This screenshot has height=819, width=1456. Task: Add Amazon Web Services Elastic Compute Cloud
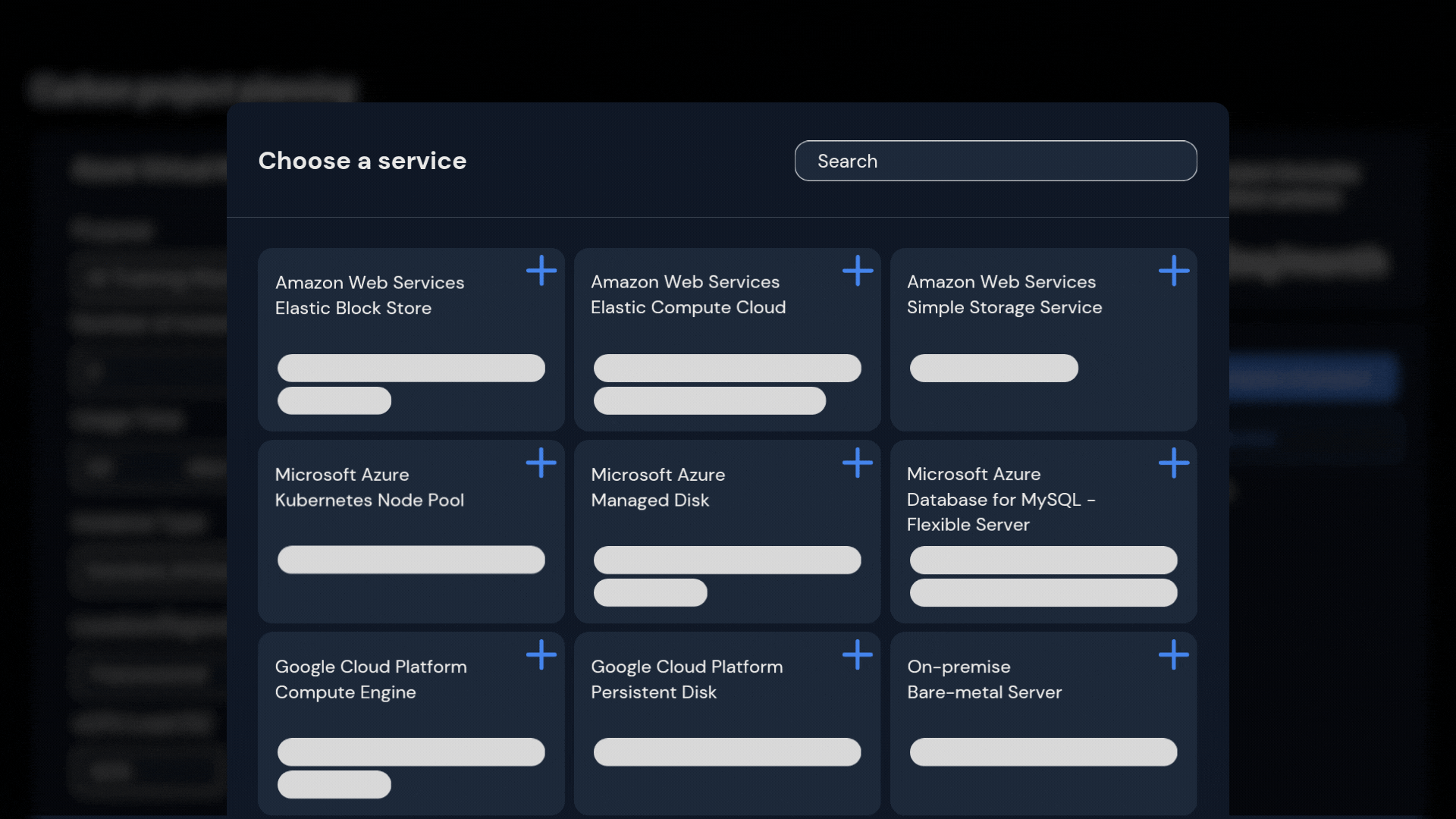(858, 270)
